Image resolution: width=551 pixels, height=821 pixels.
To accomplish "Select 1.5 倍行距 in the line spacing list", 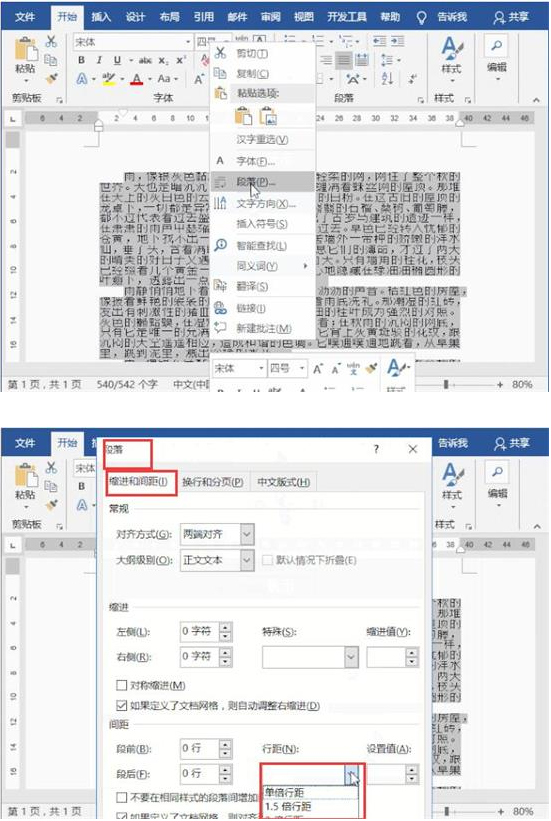I will tap(311, 806).
